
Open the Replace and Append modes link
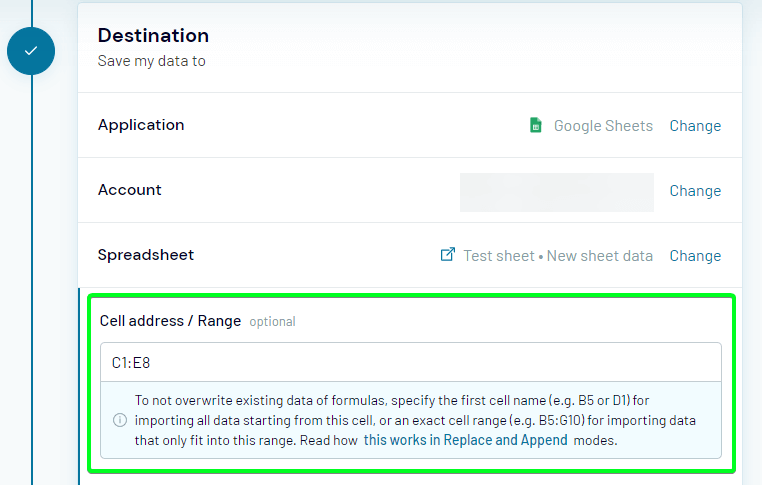pyautogui.click(x=466, y=440)
